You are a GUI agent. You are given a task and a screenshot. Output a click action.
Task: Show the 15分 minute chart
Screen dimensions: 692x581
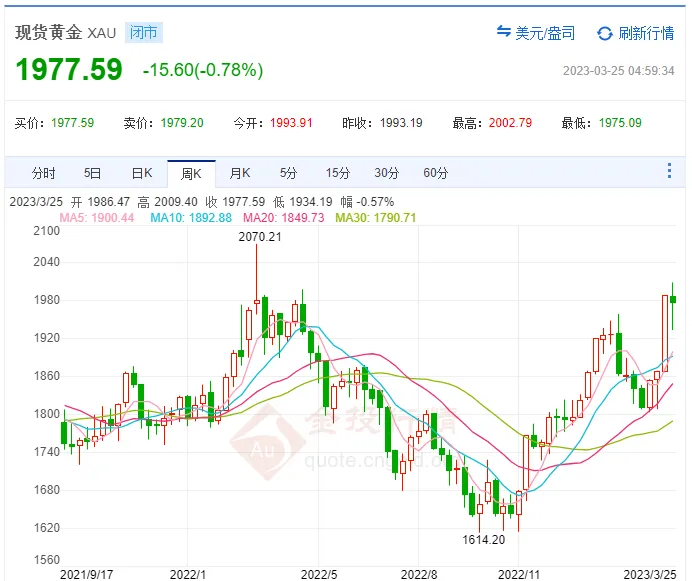337,173
